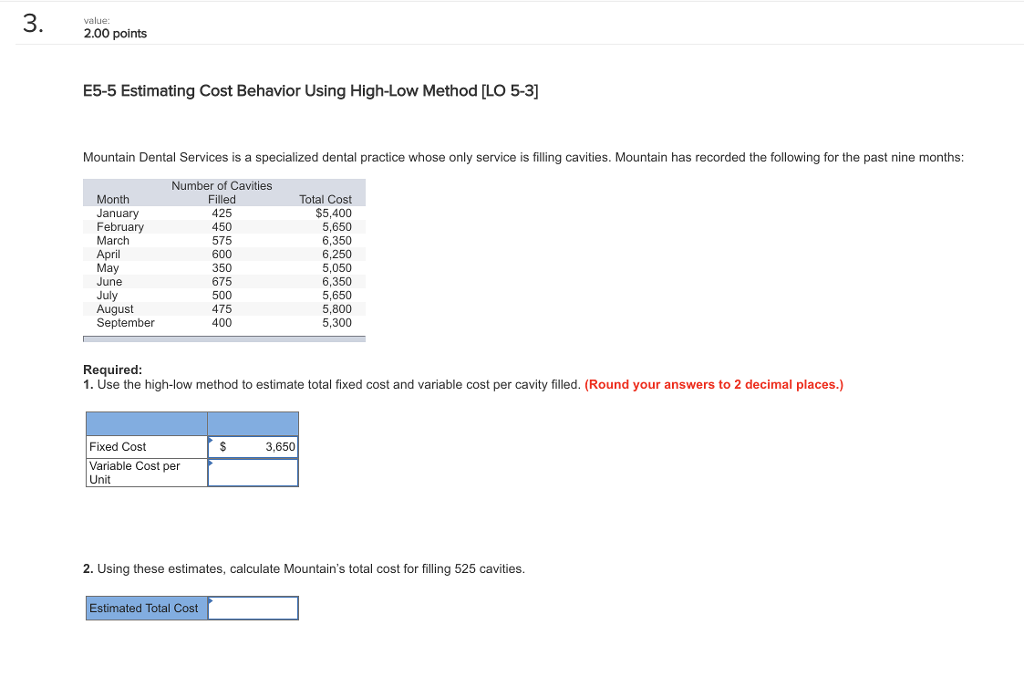Click the Estimated Total Cost input box
Screen dimensions: 1024x677
point(253,607)
